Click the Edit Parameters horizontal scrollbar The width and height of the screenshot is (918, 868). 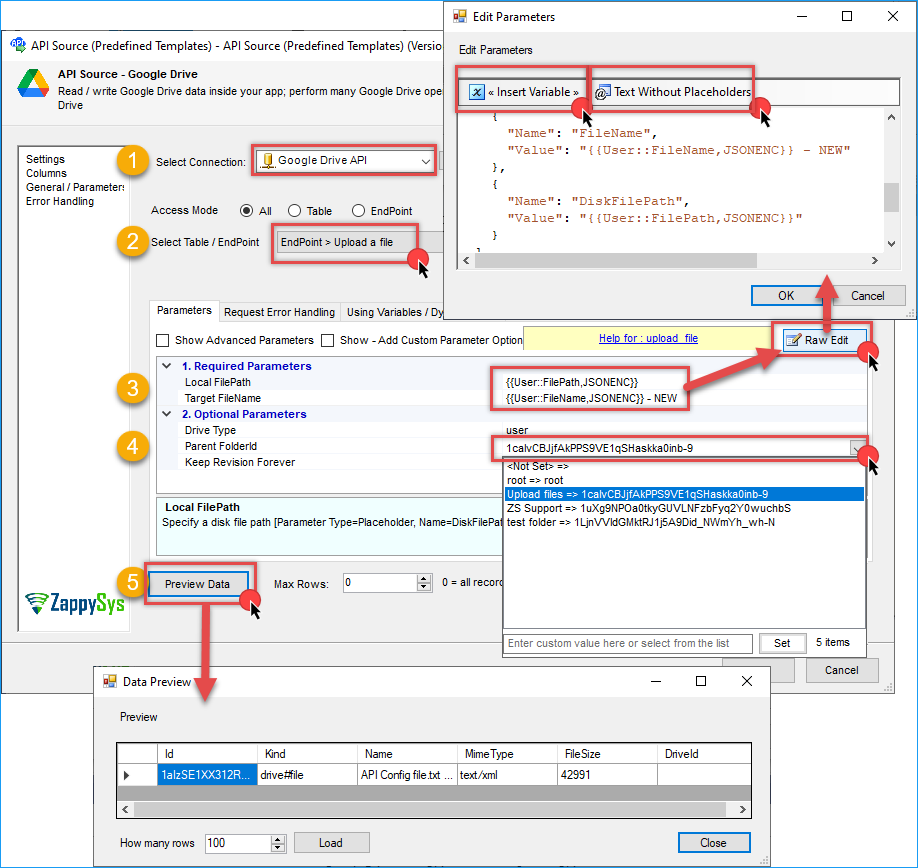(x=616, y=260)
